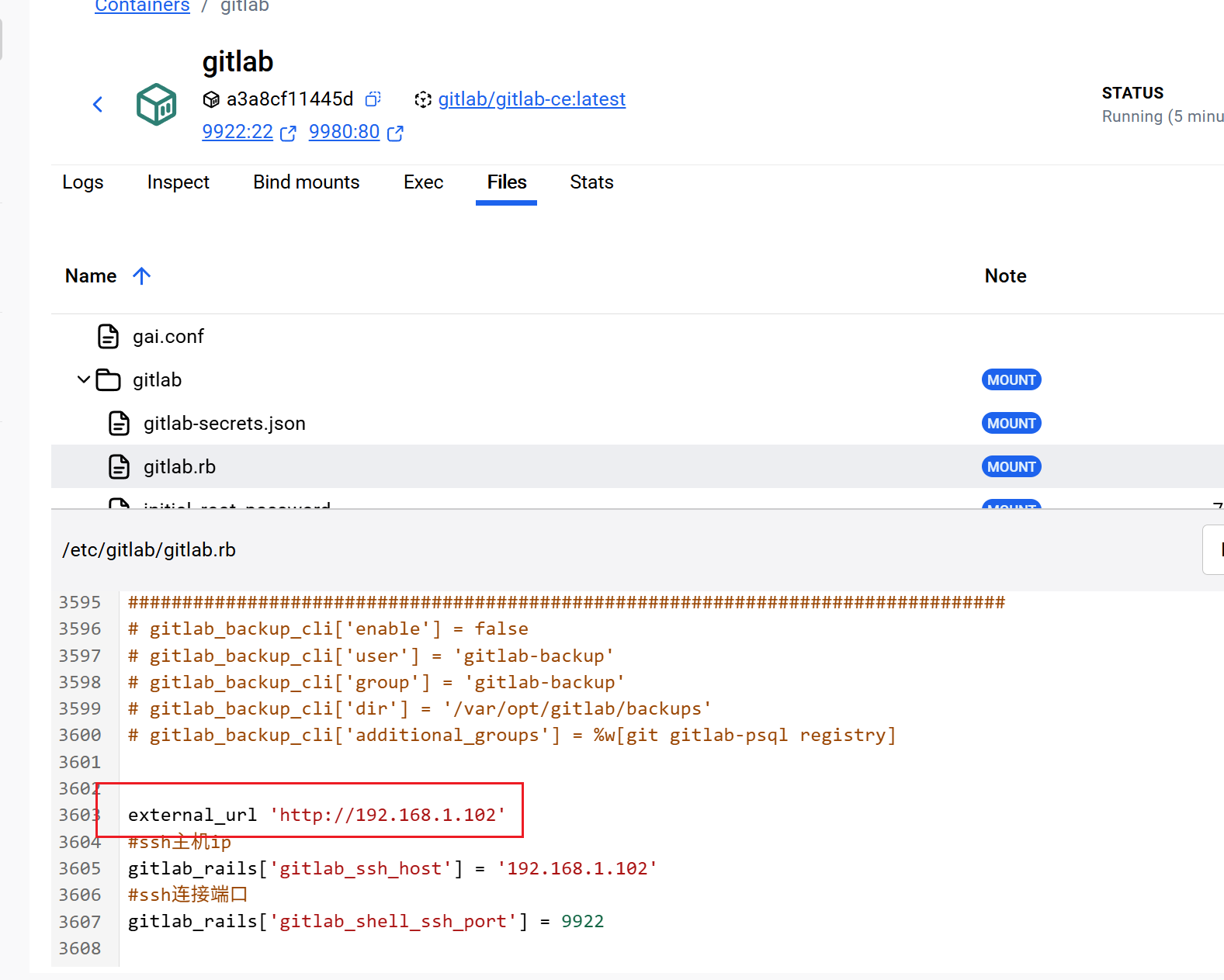Open the 9922:22 port mapping link
Screen dimensions: 1224x980
pyautogui.click(x=238, y=132)
